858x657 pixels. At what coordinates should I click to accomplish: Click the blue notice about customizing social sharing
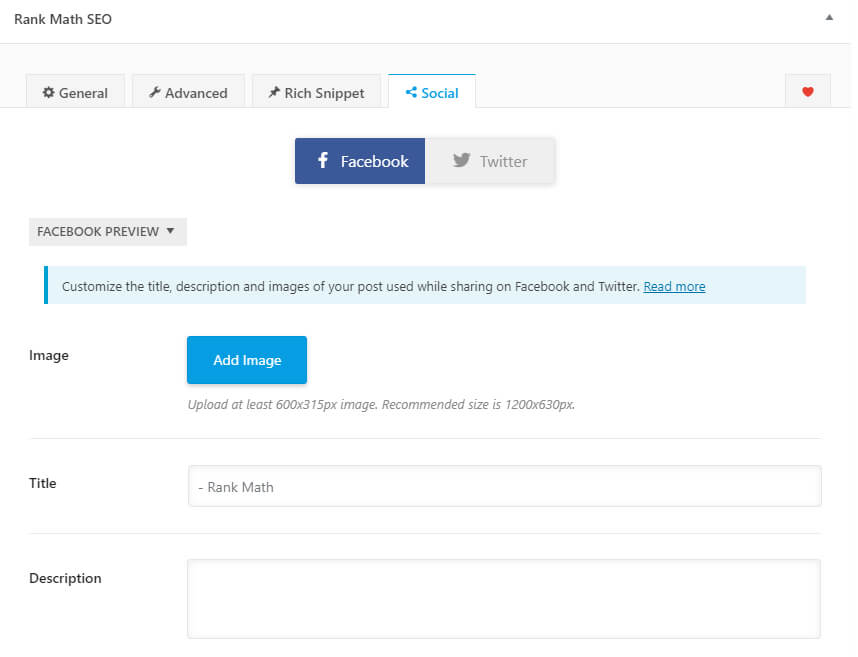coord(425,285)
